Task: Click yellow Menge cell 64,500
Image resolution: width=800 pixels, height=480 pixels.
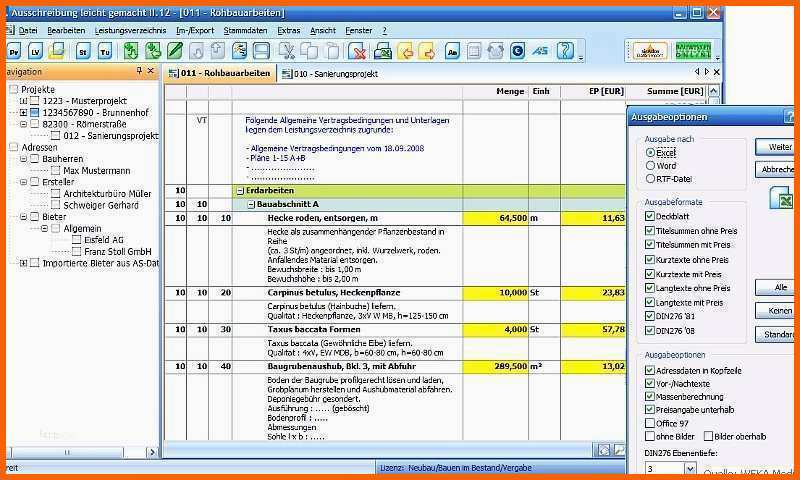Action: (x=495, y=218)
